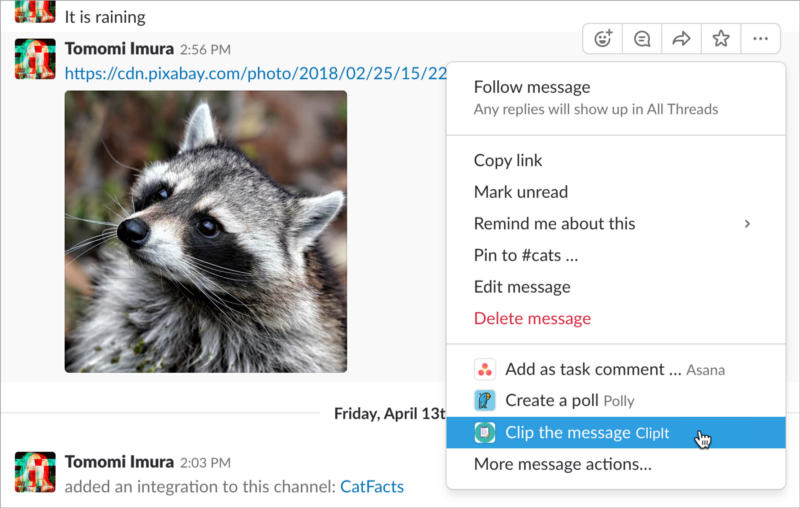
Task: Click the Asana app icon
Action: [x=484, y=369]
